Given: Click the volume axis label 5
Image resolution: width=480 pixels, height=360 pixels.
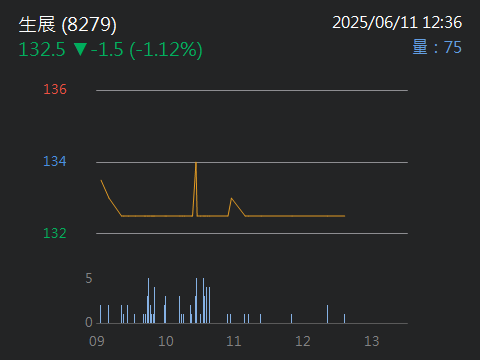Looking at the screenshot, I should [89, 278].
